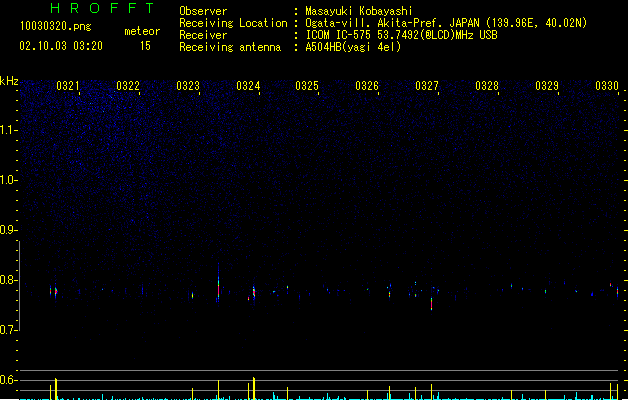Click the 0324 time marker

pyautogui.click(x=248, y=86)
